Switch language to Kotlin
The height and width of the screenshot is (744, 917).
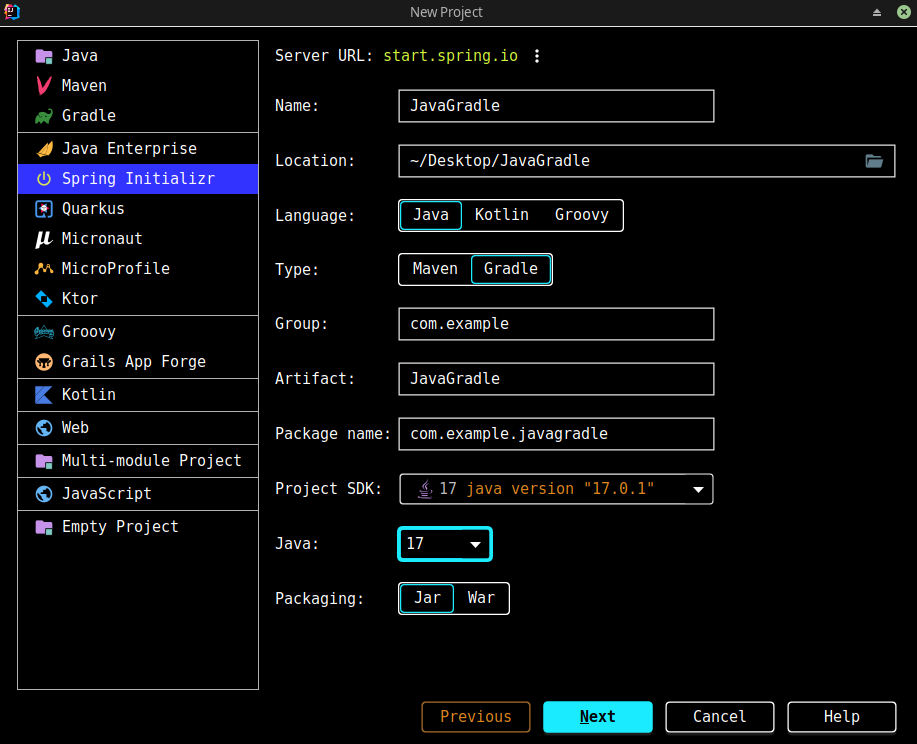click(x=502, y=215)
